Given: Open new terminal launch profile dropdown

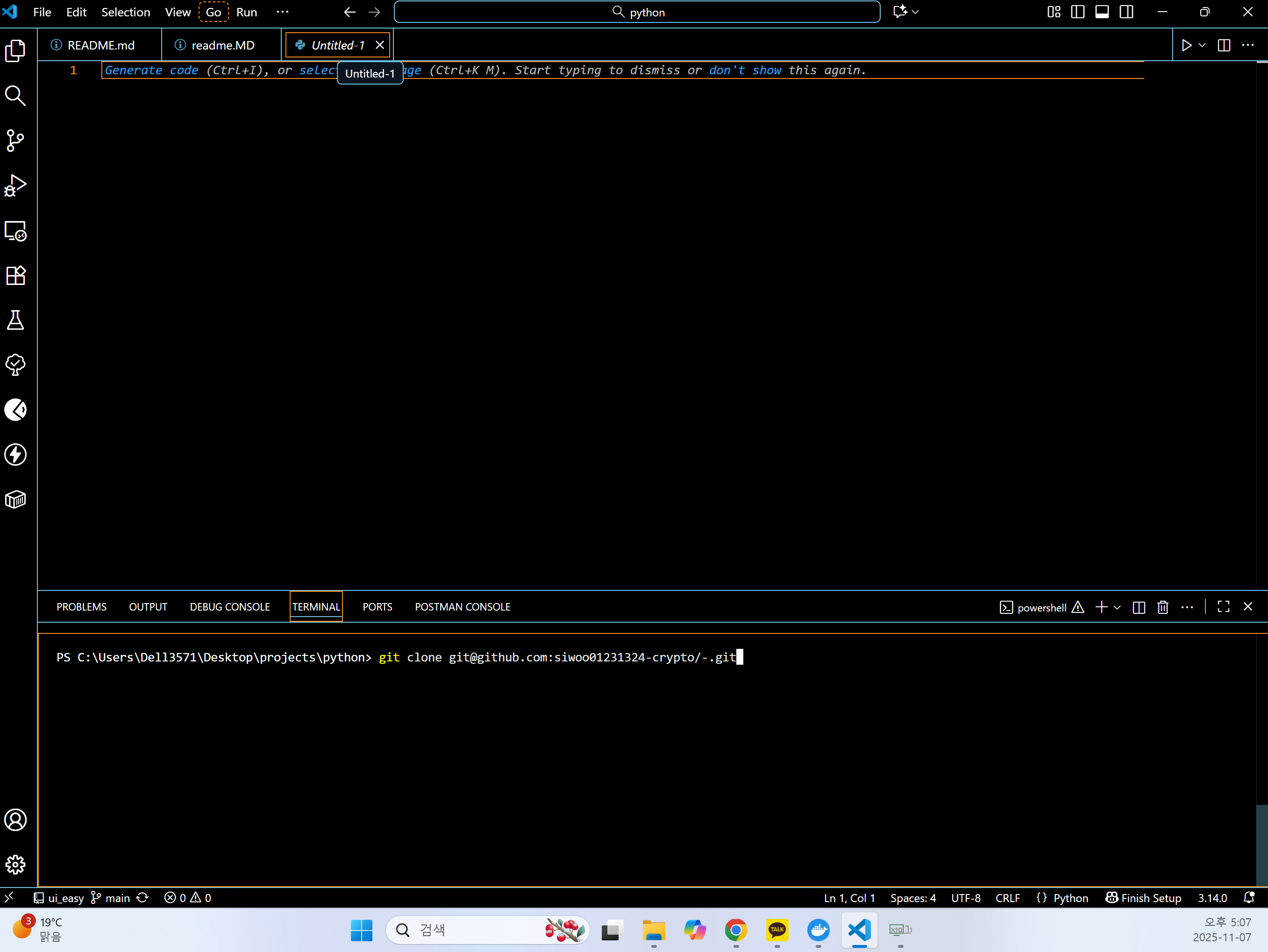Looking at the screenshot, I should [1117, 607].
